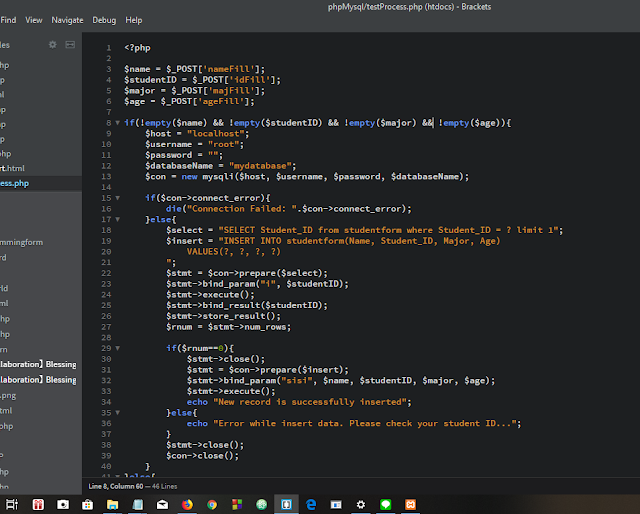Open the View menu

[x=33, y=20]
